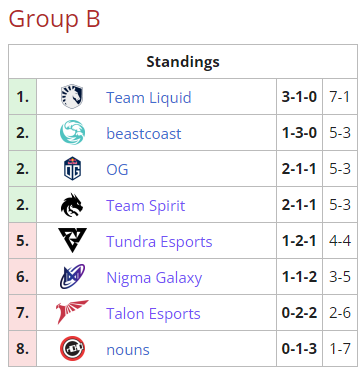
Task: Open the Team Spirit link
Action: (x=145, y=205)
